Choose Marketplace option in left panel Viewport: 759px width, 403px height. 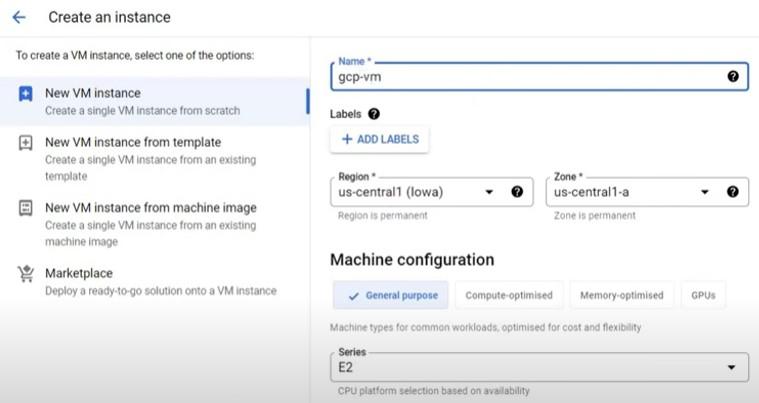click(79, 274)
